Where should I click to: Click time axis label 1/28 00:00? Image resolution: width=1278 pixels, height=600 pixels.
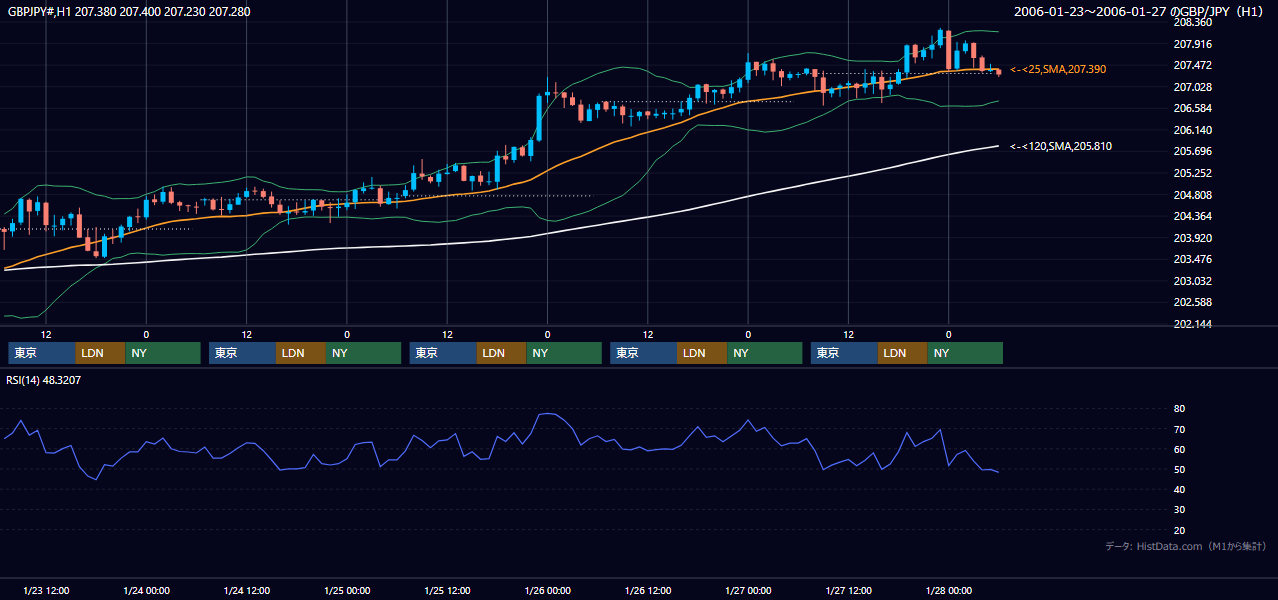click(948, 590)
